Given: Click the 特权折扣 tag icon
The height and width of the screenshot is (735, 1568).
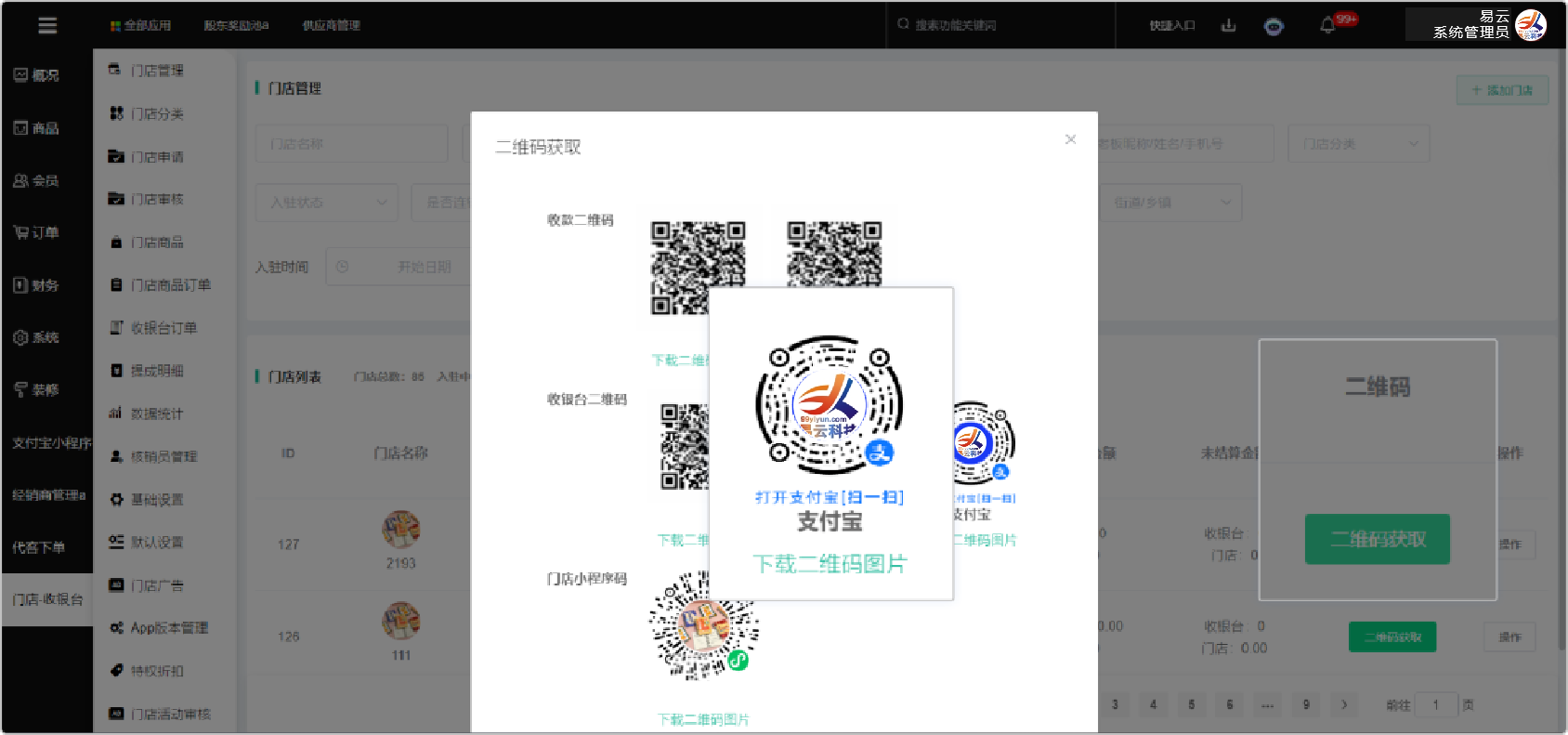Looking at the screenshot, I should pos(116,671).
